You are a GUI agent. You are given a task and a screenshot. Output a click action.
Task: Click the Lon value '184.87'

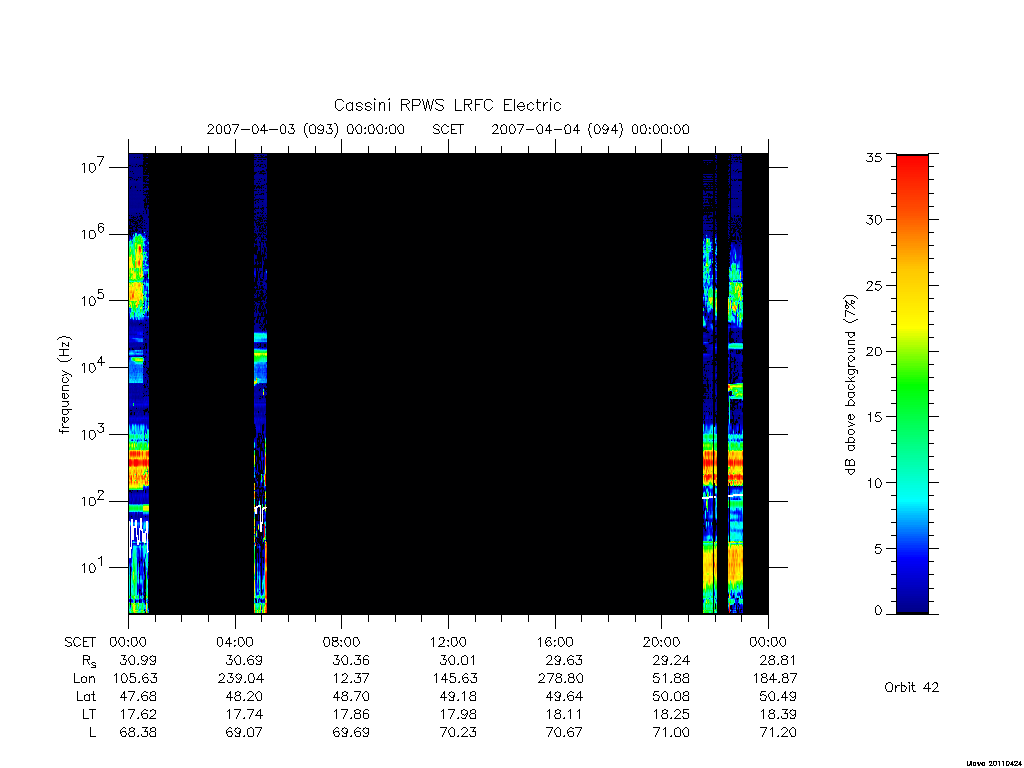click(x=775, y=679)
